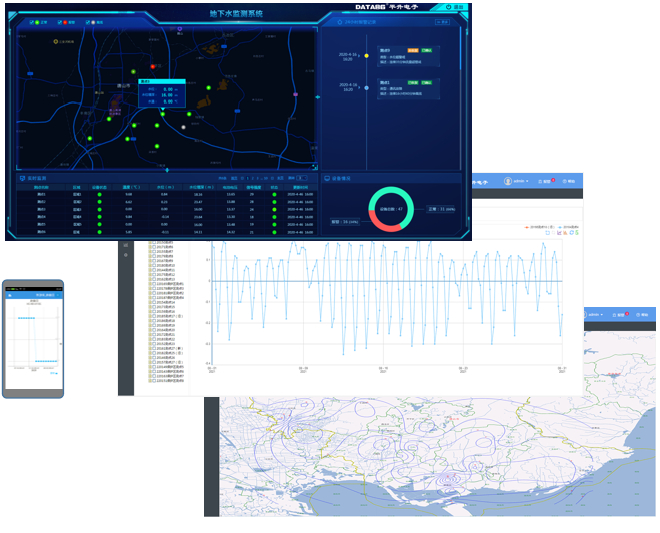660x533 pixels.
Task: Click the red alarm marker on the map
Action: 152,67
